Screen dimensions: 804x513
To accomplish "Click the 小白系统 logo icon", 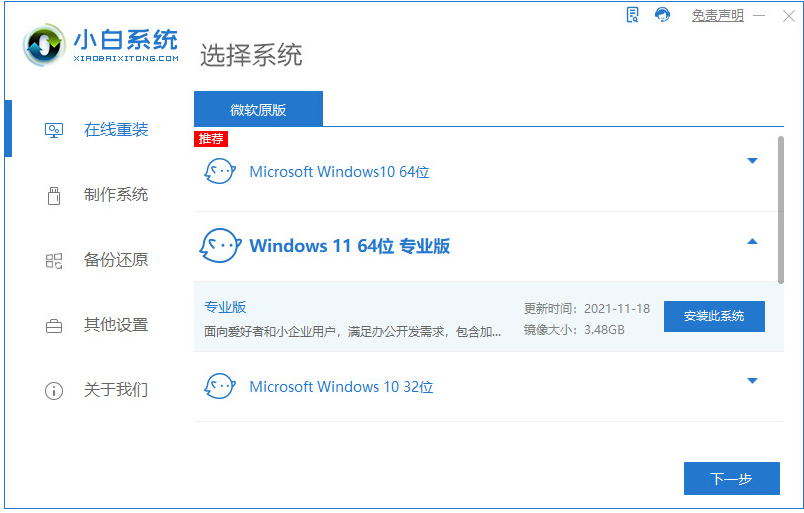I will tap(44, 45).
